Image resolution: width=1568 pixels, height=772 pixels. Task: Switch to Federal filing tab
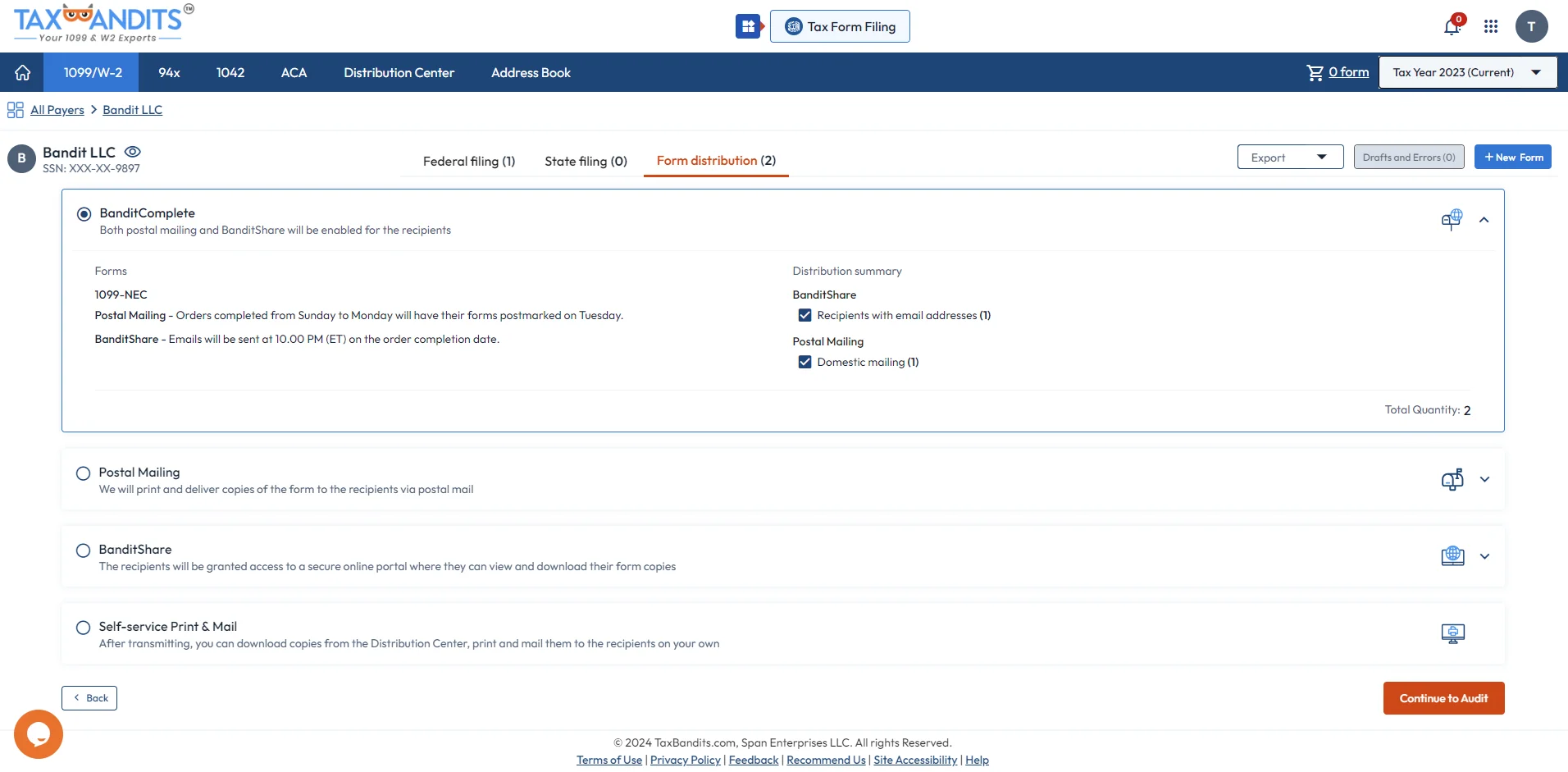click(469, 161)
